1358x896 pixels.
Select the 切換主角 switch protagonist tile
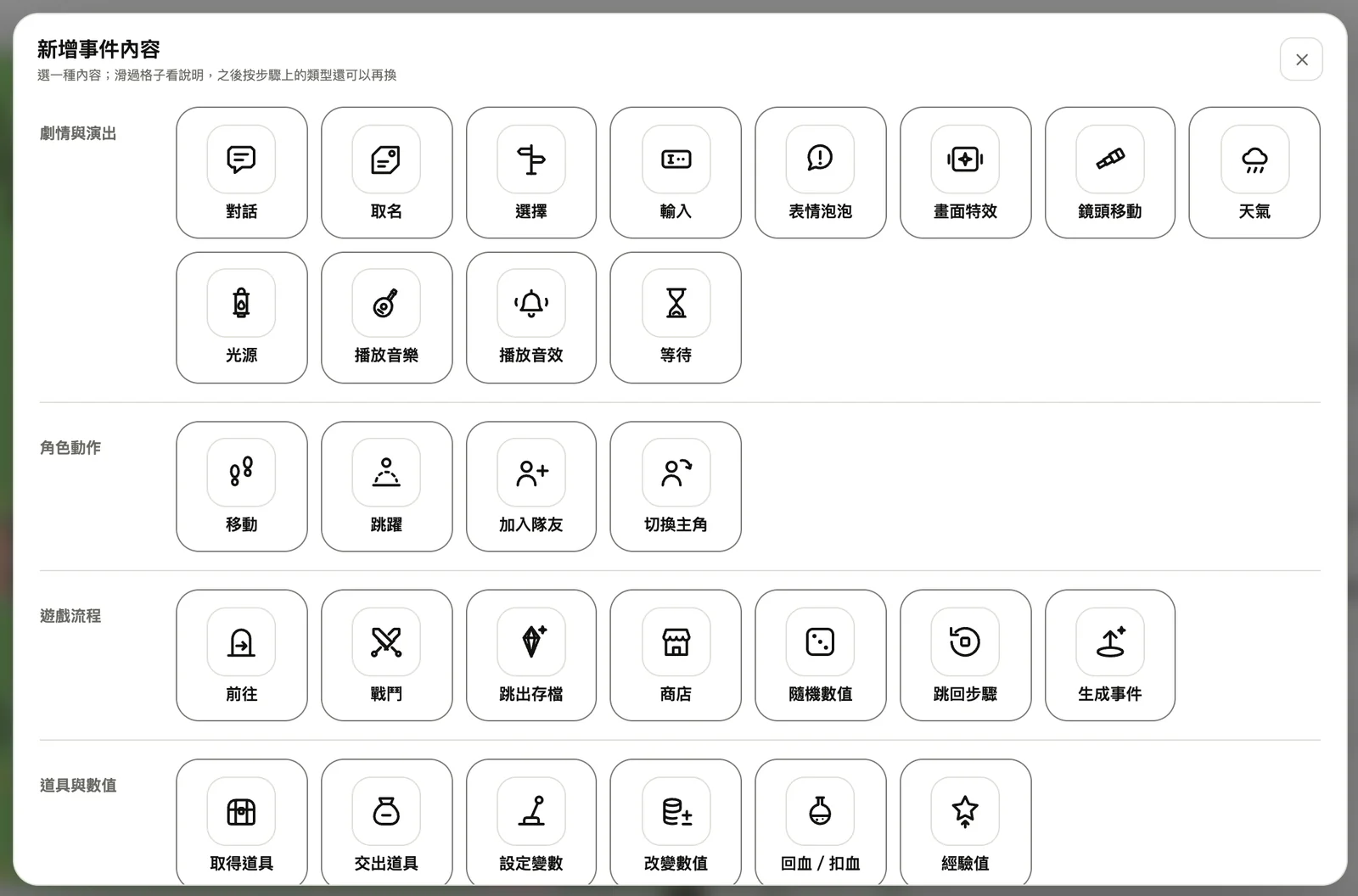676,487
